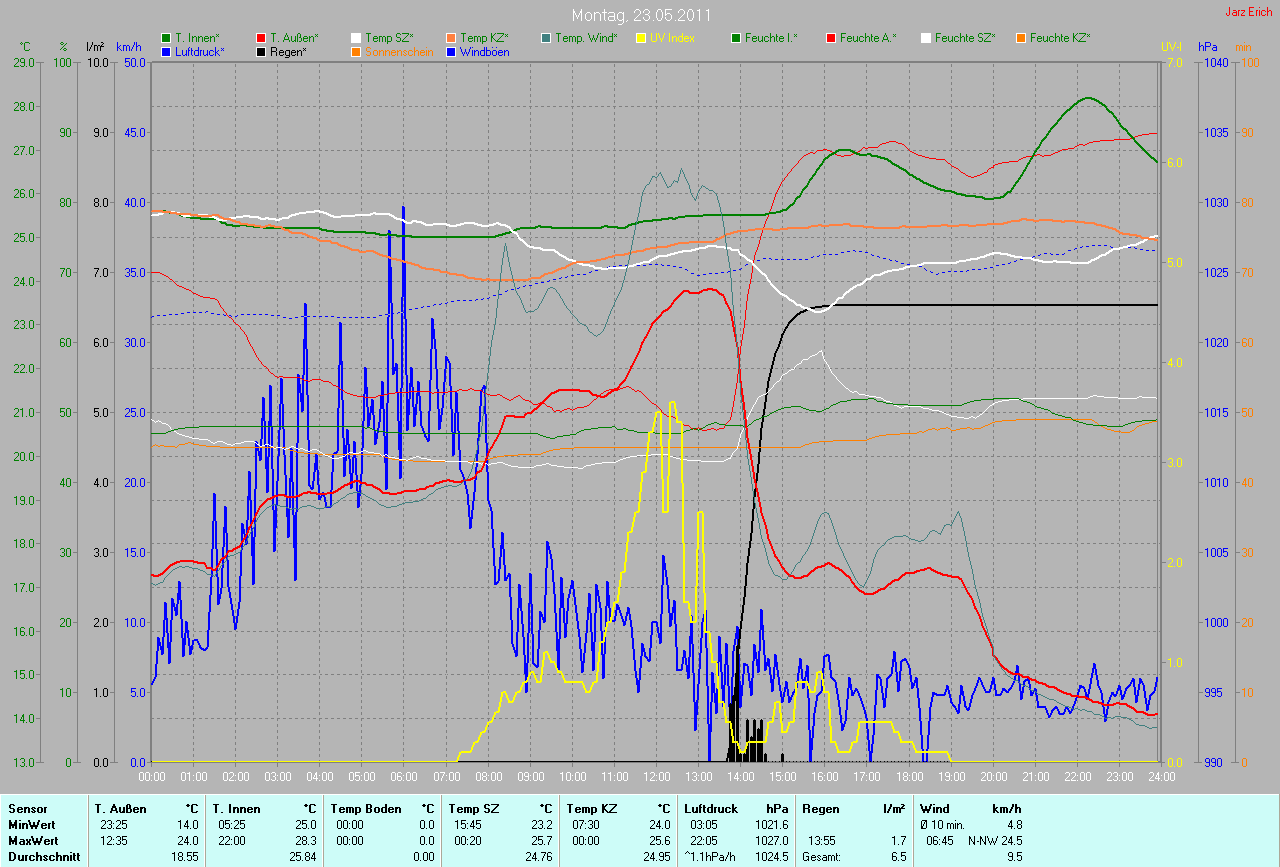The image size is (1280, 867).
Task: Click the orange Temp KZ legend marker
Action: 451,38
